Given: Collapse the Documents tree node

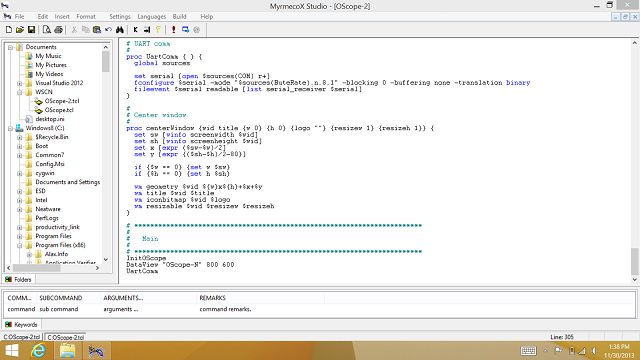Looking at the screenshot, I should tap(11, 47).
